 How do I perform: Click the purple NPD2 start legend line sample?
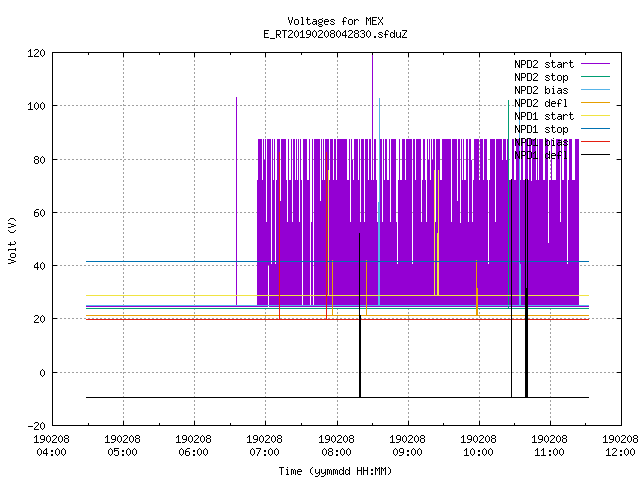[x=595, y=64]
